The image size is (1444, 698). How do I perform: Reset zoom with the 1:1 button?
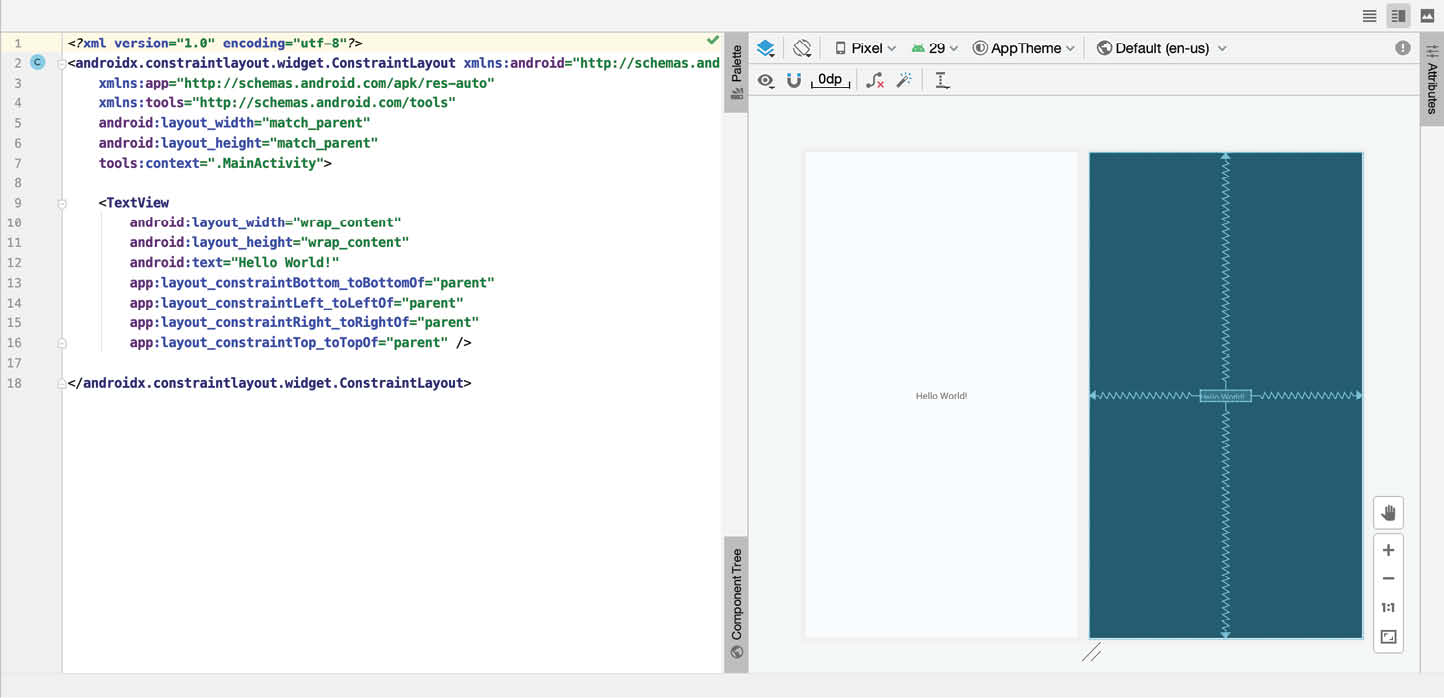click(1388, 608)
